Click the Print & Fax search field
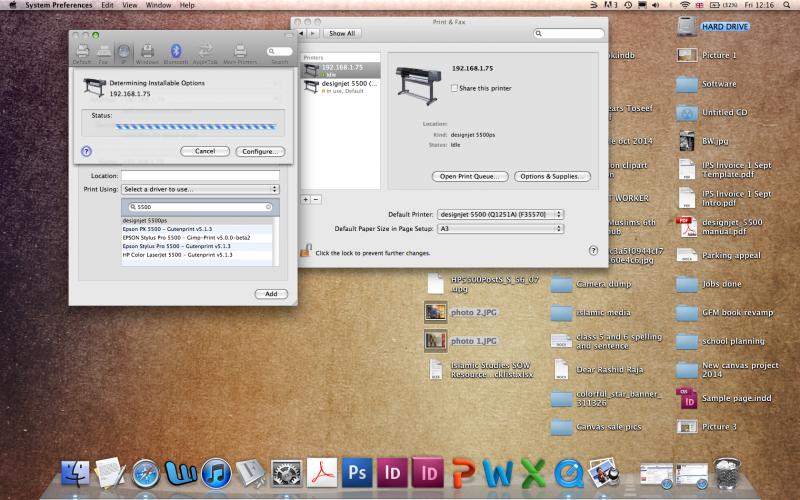 tap(568, 33)
